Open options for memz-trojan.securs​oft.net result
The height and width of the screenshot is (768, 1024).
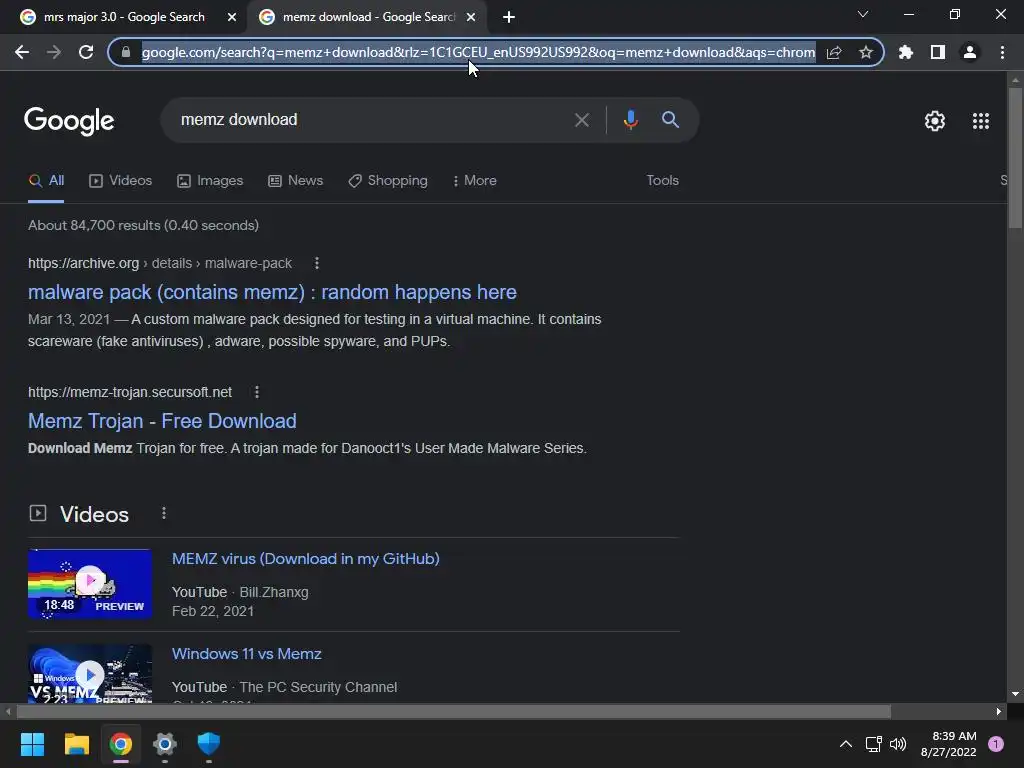257,392
